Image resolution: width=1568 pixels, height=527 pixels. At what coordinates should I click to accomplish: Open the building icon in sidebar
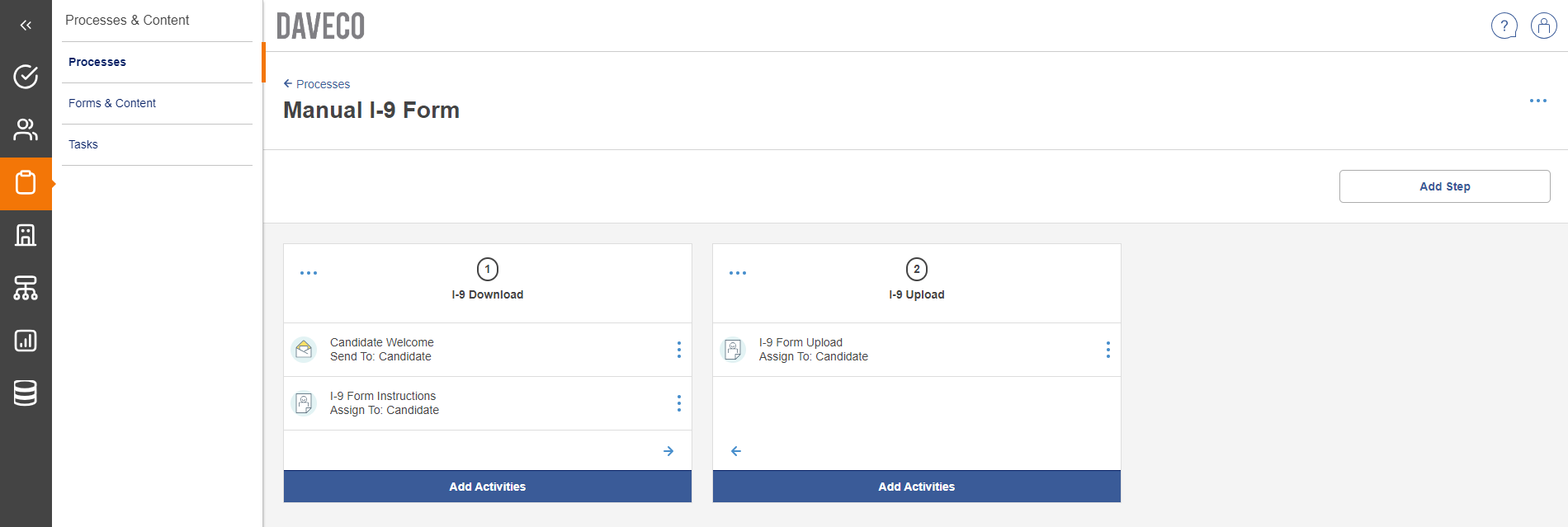26,235
